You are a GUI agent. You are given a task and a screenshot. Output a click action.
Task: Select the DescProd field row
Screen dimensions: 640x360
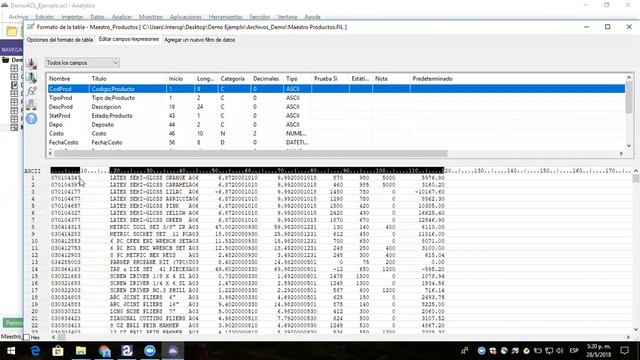(336, 107)
